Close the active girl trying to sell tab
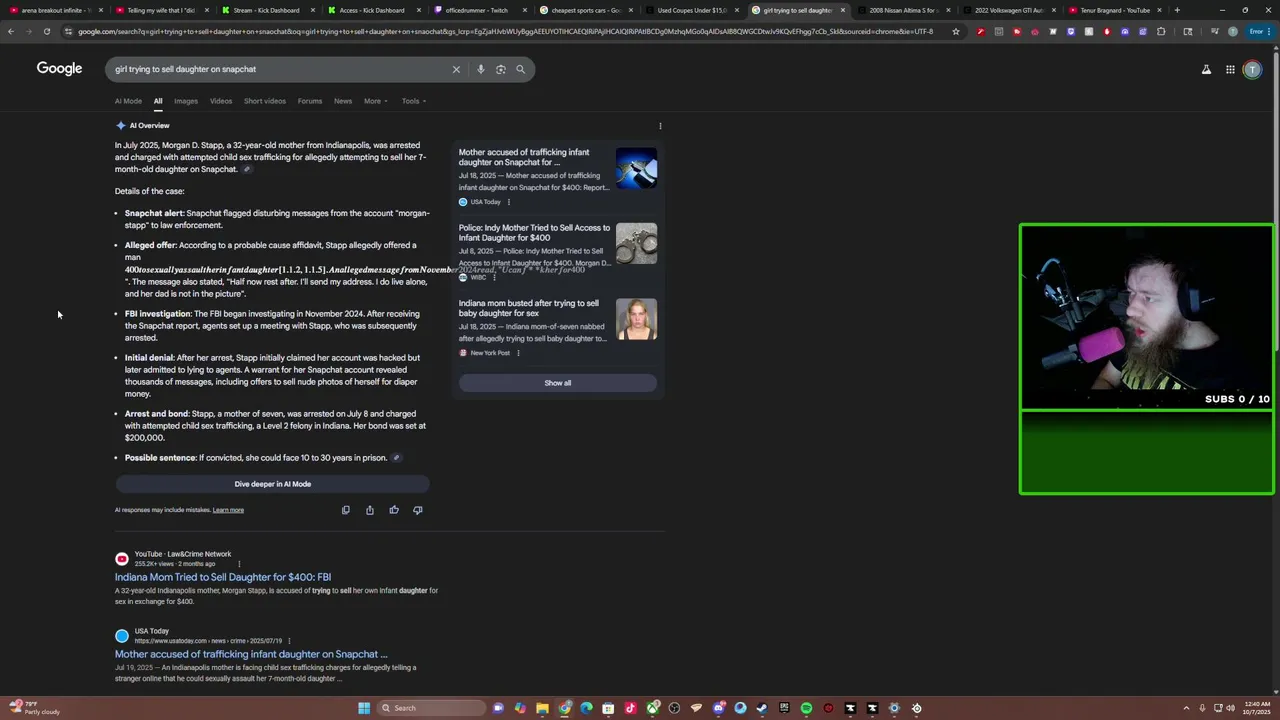Screen dimensions: 1280x720 pos(843,10)
